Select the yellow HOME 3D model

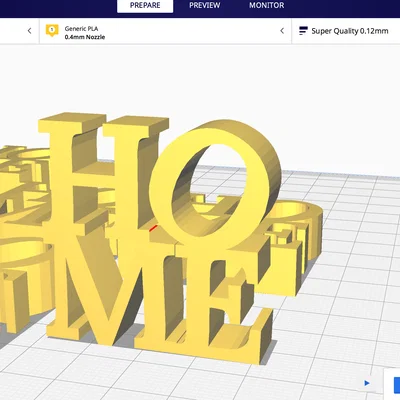pyautogui.click(x=160, y=237)
